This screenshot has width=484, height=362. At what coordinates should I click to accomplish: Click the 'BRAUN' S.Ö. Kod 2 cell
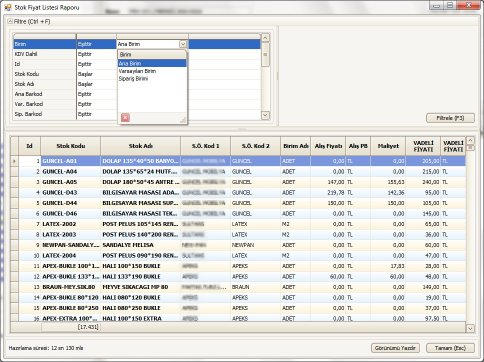coord(255,287)
